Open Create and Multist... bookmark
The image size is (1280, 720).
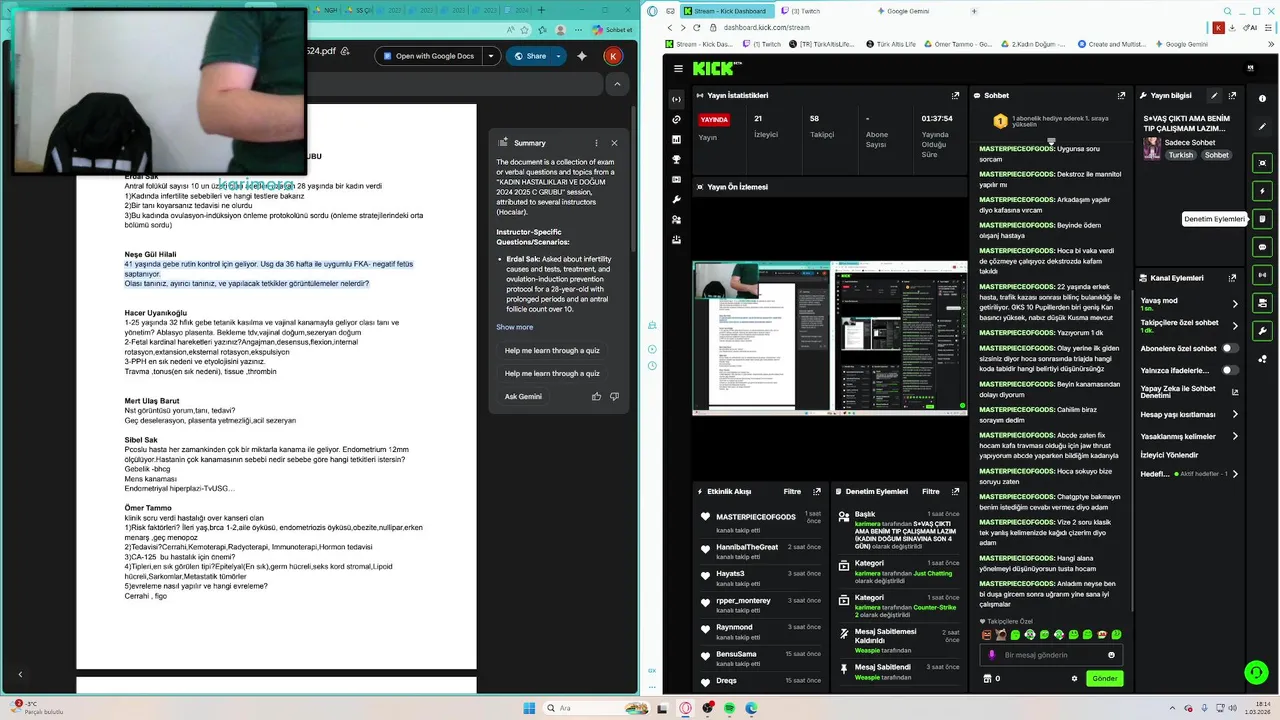click(1111, 44)
